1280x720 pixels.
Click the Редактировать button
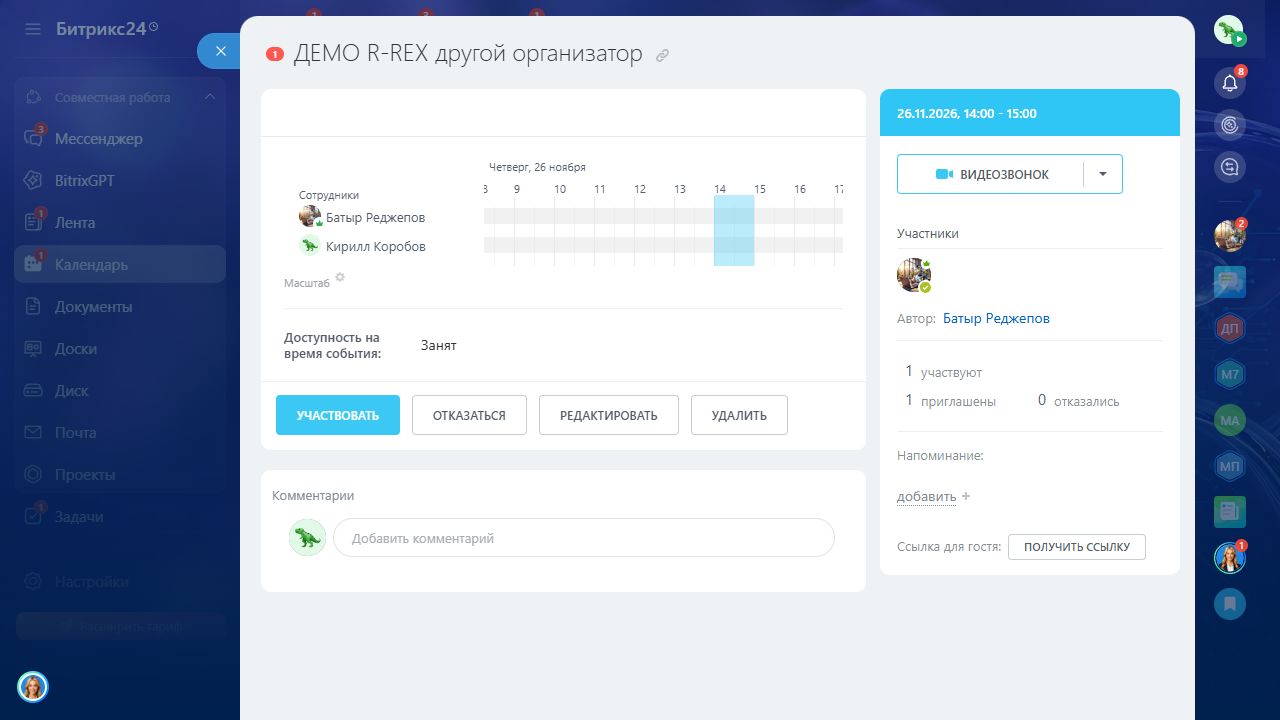coord(609,415)
